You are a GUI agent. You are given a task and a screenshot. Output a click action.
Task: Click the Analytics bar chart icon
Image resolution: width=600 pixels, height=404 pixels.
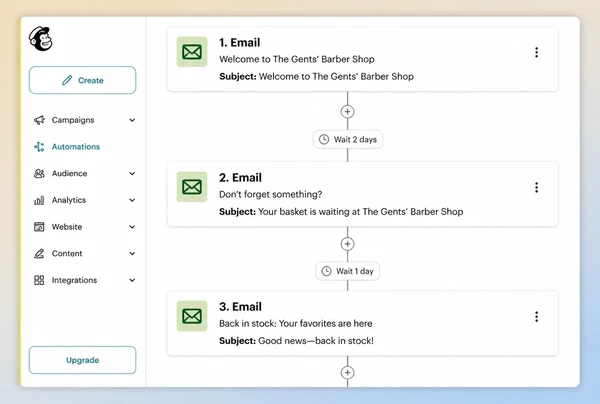pyautogui.click(x=39, y=200)
